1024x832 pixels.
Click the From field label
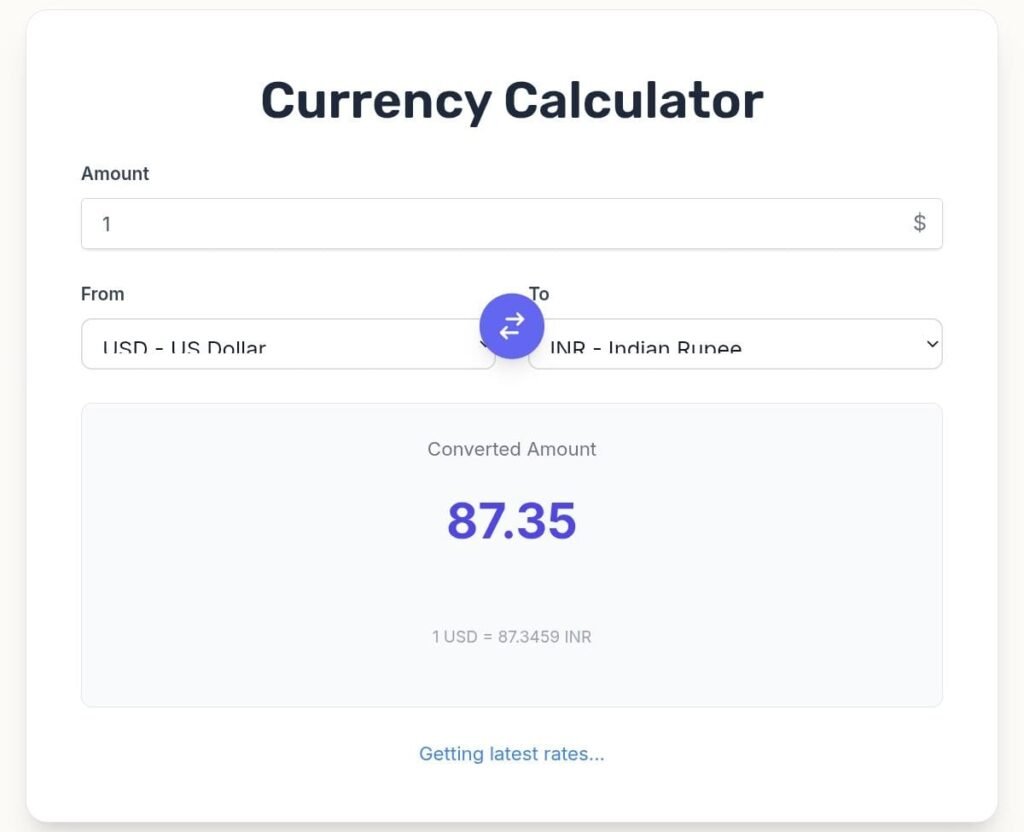click(102, 294)
